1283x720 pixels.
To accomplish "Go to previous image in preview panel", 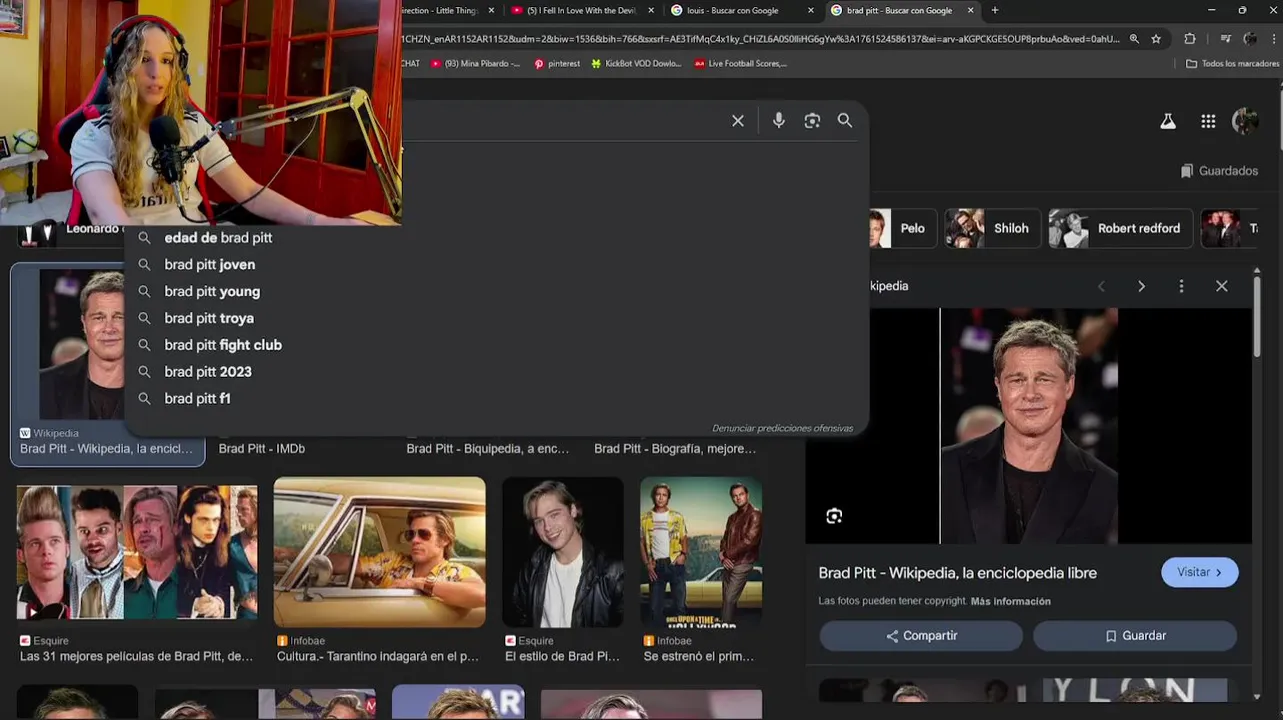I will (x=1101, y=286).
